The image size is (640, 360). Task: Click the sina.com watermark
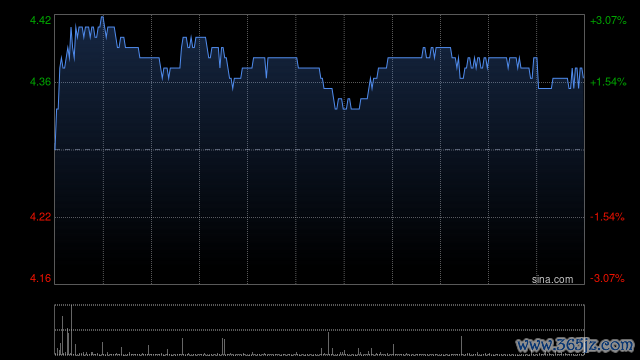(552, 279)
